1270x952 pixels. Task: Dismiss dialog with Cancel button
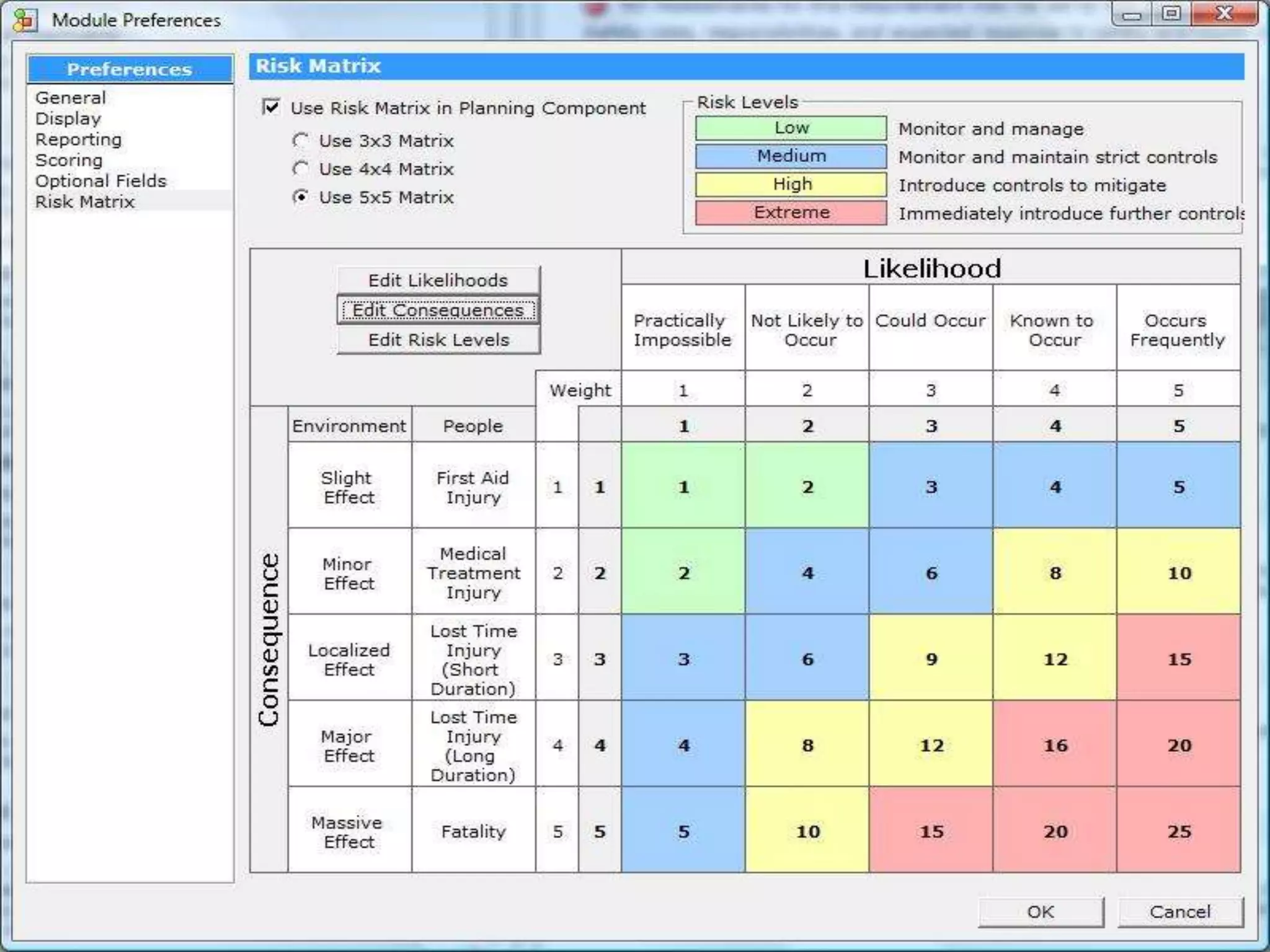(1179, 912)
